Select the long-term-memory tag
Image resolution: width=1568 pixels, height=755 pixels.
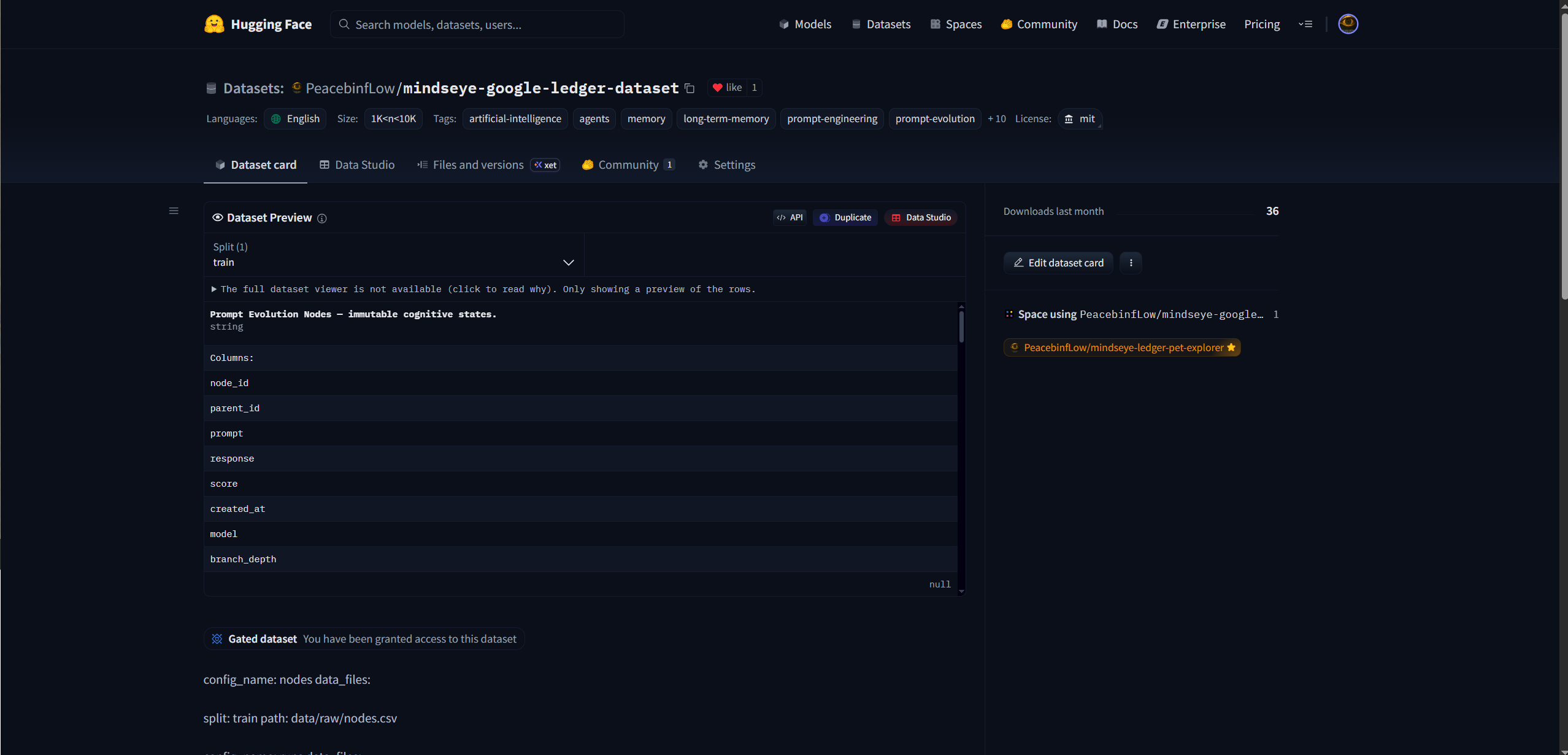[x=726, y=119]
